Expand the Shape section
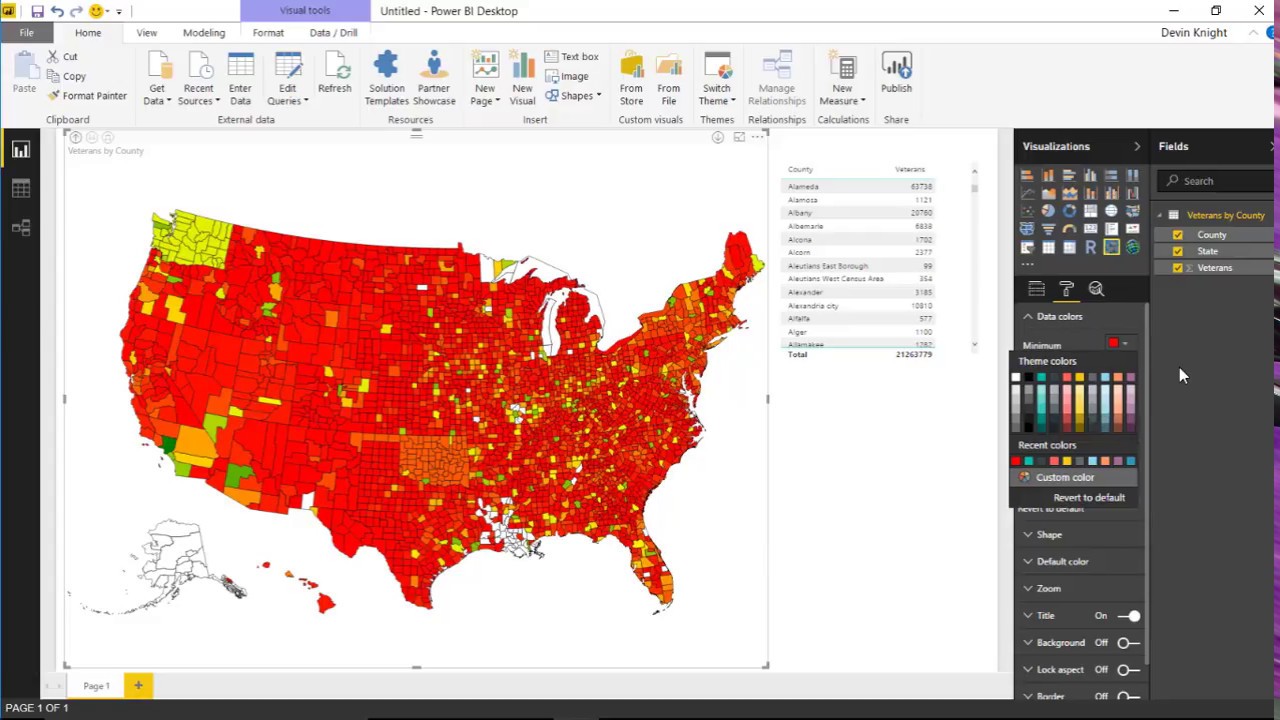Screen dimensions: 1280x720 pos(1027,535)
